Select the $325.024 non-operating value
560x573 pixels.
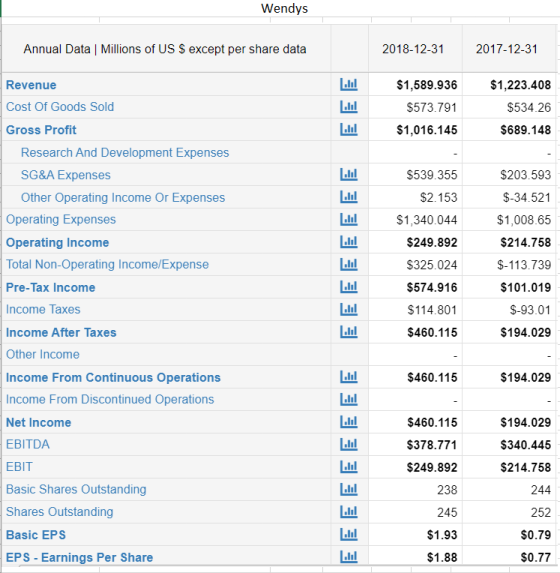point(432,265)
